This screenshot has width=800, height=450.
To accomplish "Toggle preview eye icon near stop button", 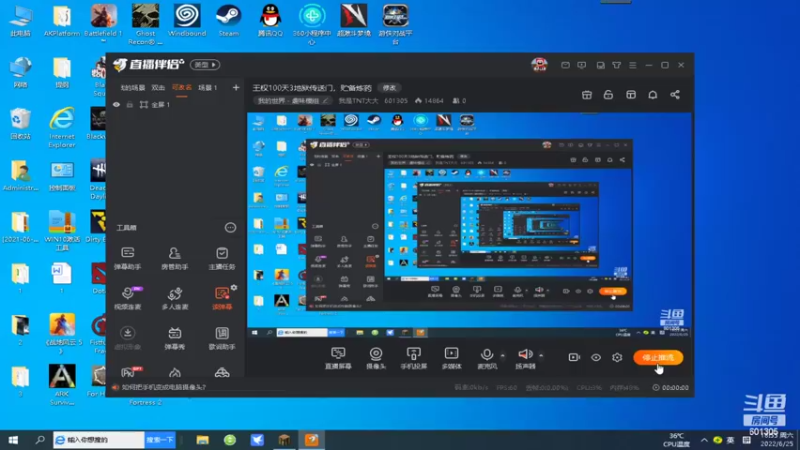I will (595, 357).
